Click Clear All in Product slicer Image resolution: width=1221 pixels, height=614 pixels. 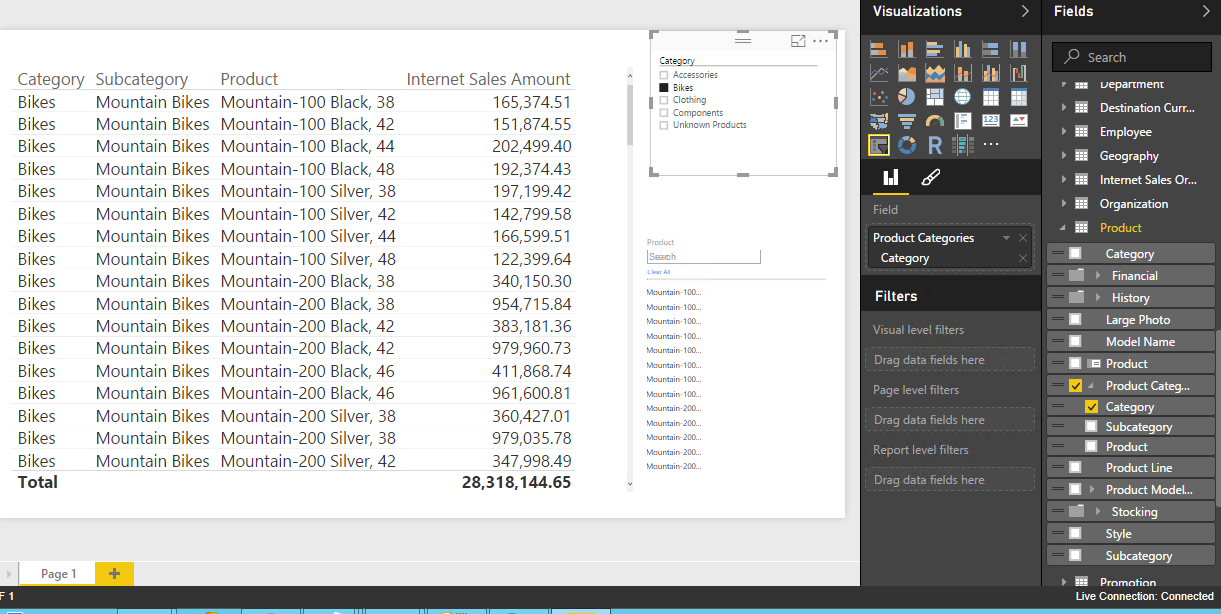point(659,272)
